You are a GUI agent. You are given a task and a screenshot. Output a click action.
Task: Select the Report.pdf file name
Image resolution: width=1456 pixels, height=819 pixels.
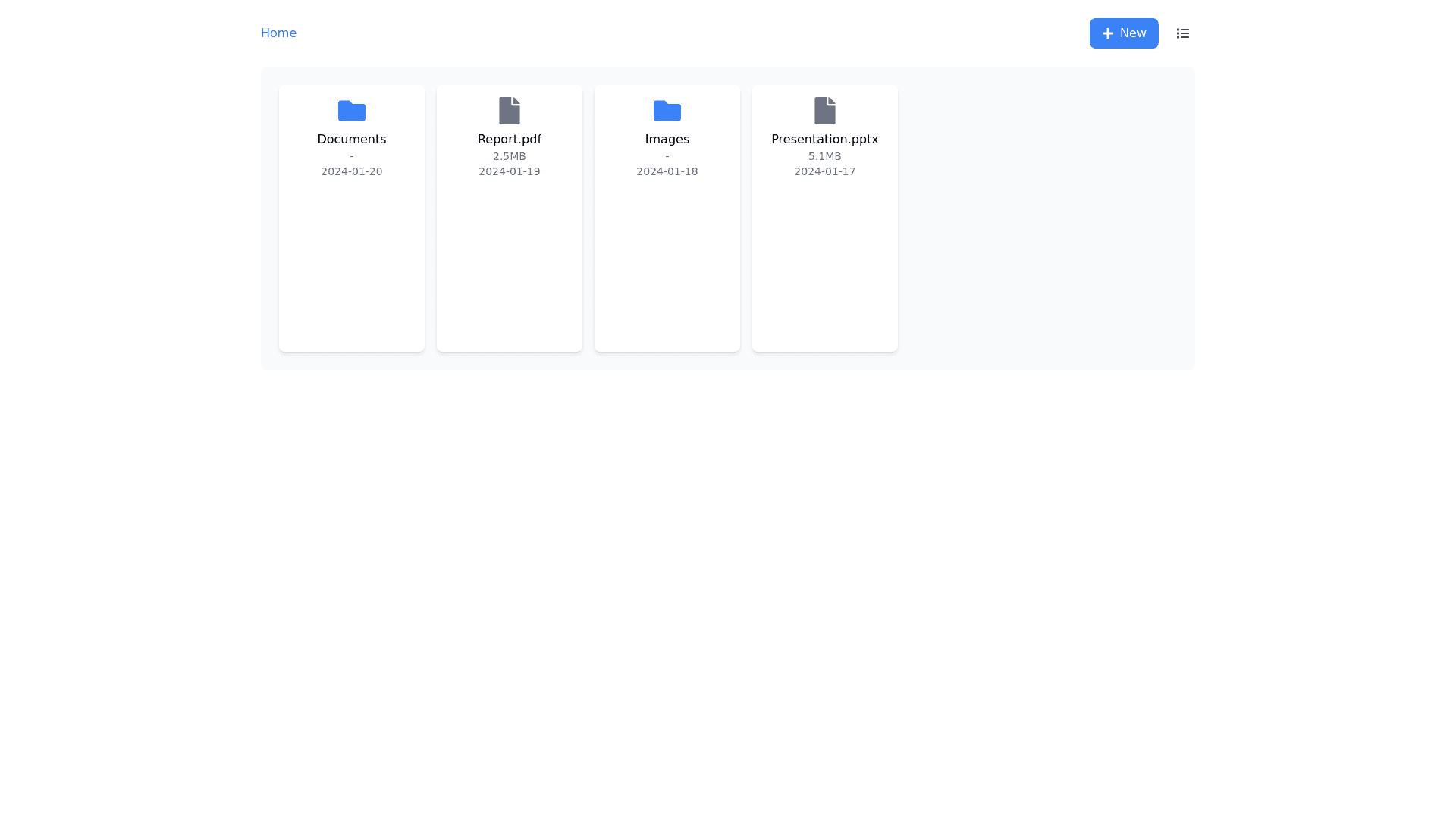[x=509, y=140]
